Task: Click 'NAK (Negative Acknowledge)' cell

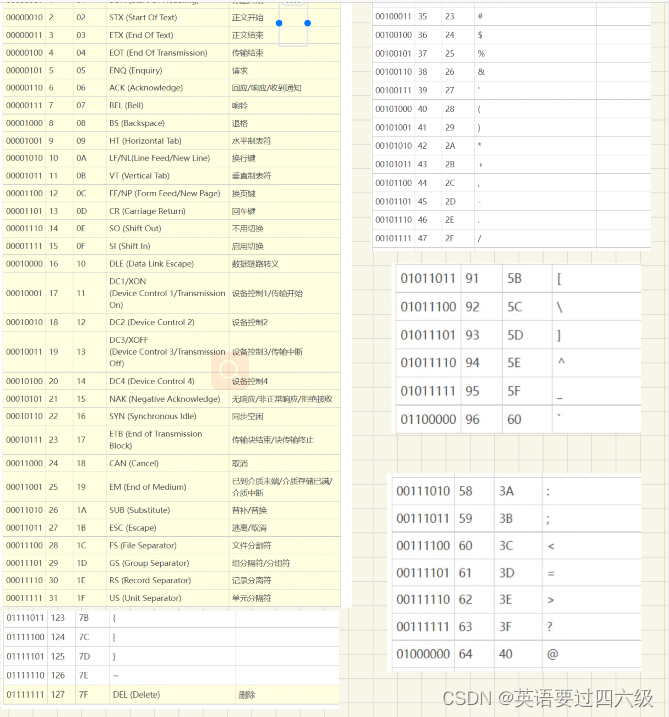Action: pos(165,399)
